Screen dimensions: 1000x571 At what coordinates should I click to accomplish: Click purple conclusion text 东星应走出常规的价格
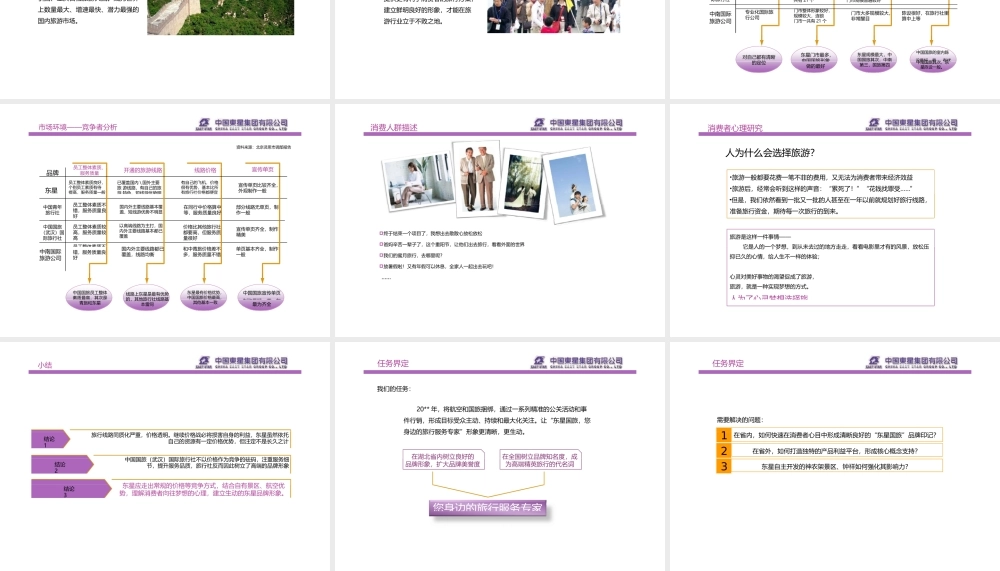pos(202,489)
